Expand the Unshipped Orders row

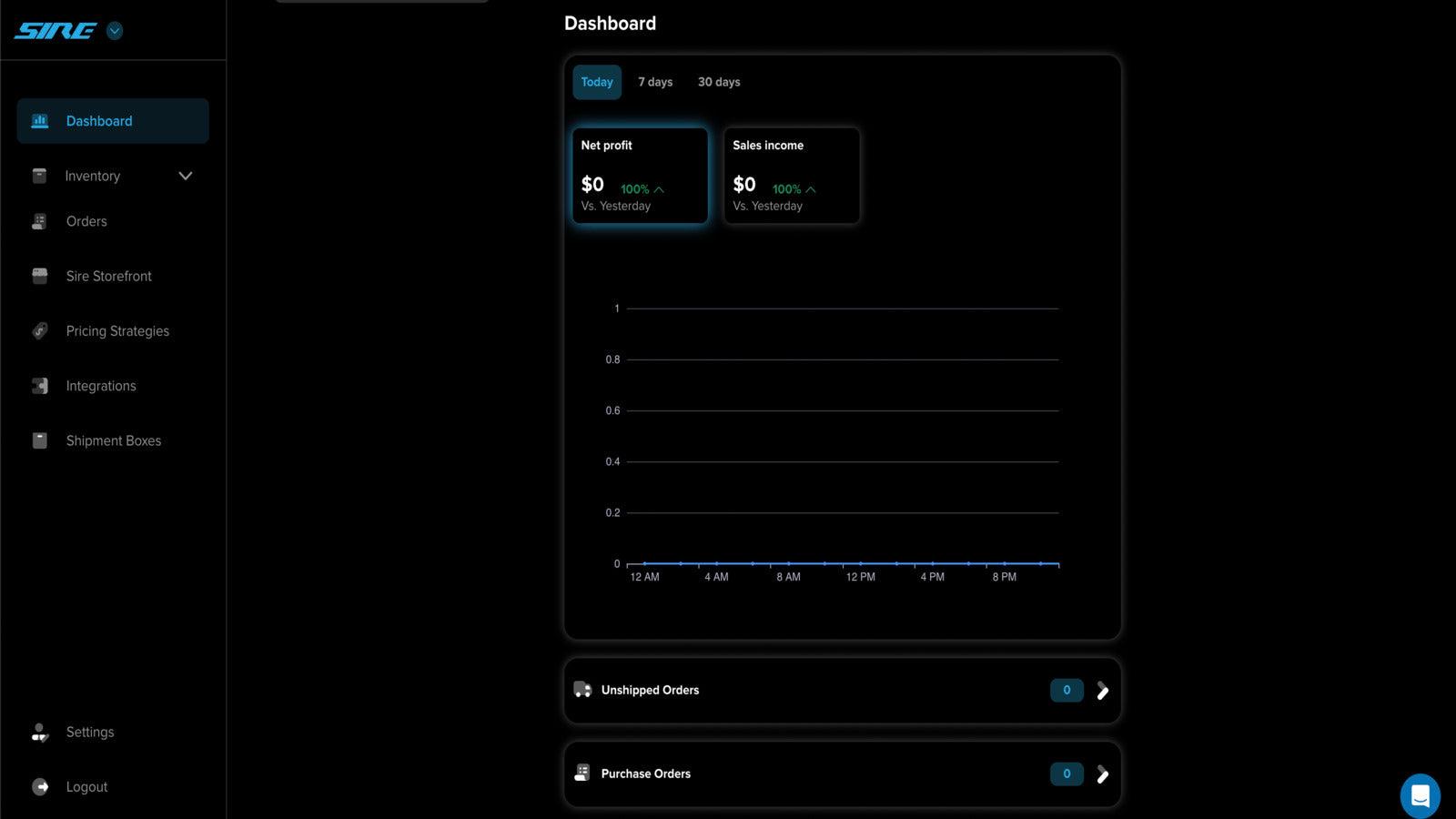click(x=1102, y=691)
